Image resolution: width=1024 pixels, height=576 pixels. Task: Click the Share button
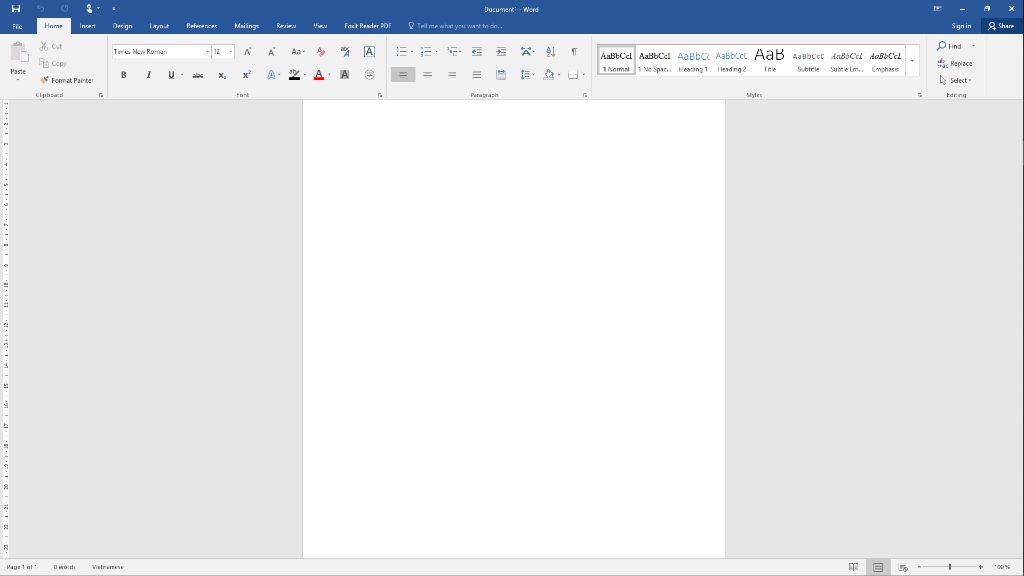(x=1001, y=26)
